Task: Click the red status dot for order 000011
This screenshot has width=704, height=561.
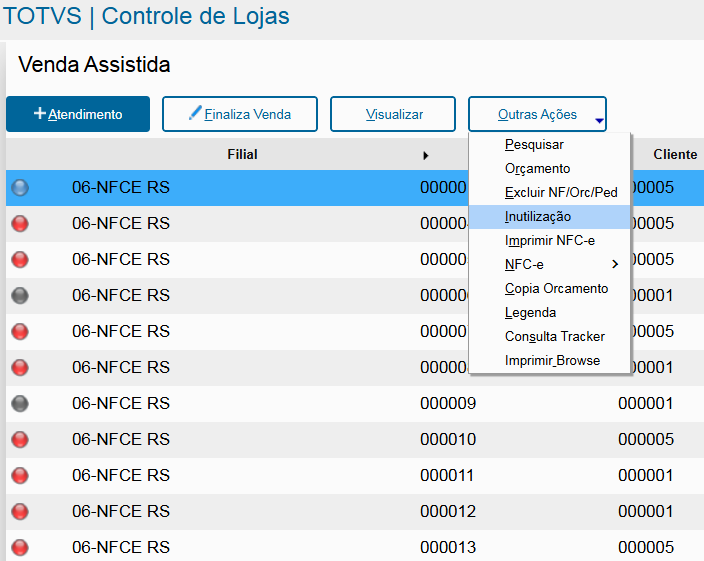Action: 20,476
